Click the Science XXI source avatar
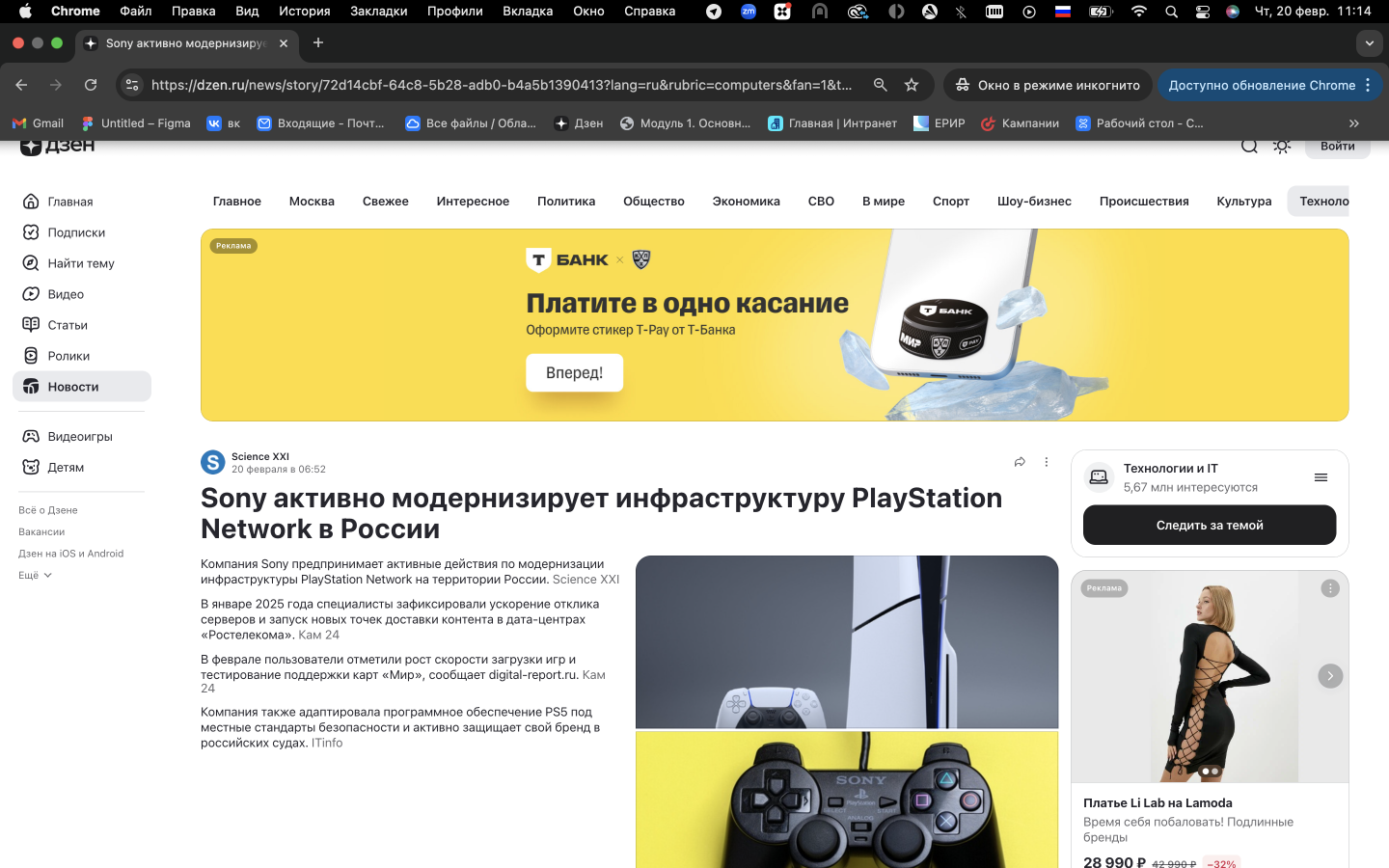The image size is (1389, 868). click(213, 463)
